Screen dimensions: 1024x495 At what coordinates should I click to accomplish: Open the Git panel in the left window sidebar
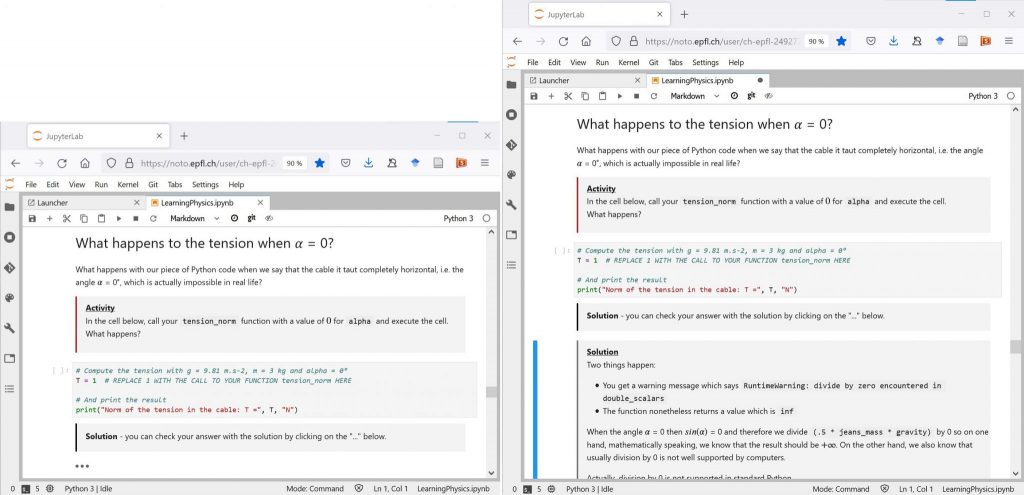[x=10, y=268]
